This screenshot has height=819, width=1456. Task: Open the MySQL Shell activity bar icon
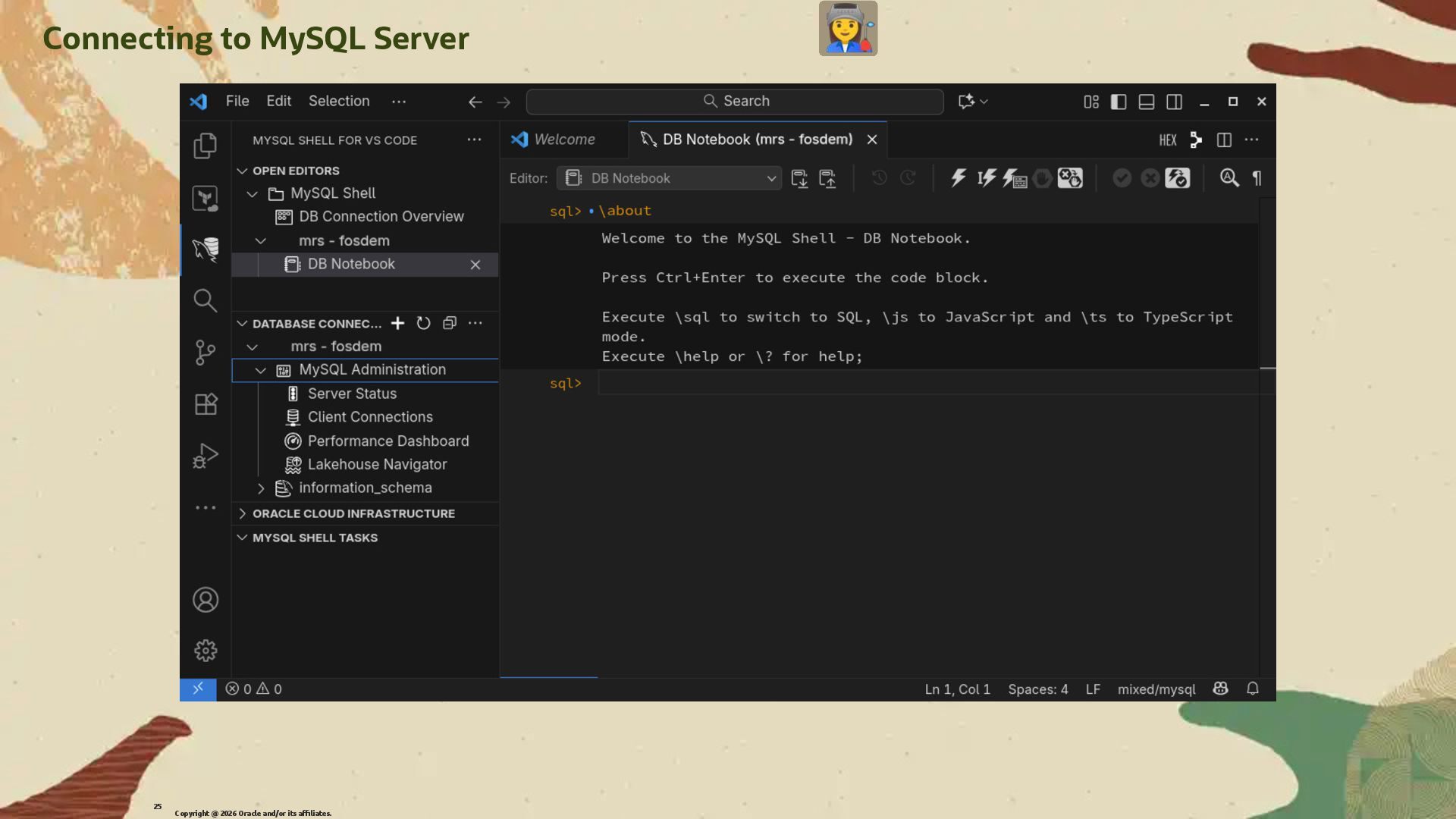[206, 249]
